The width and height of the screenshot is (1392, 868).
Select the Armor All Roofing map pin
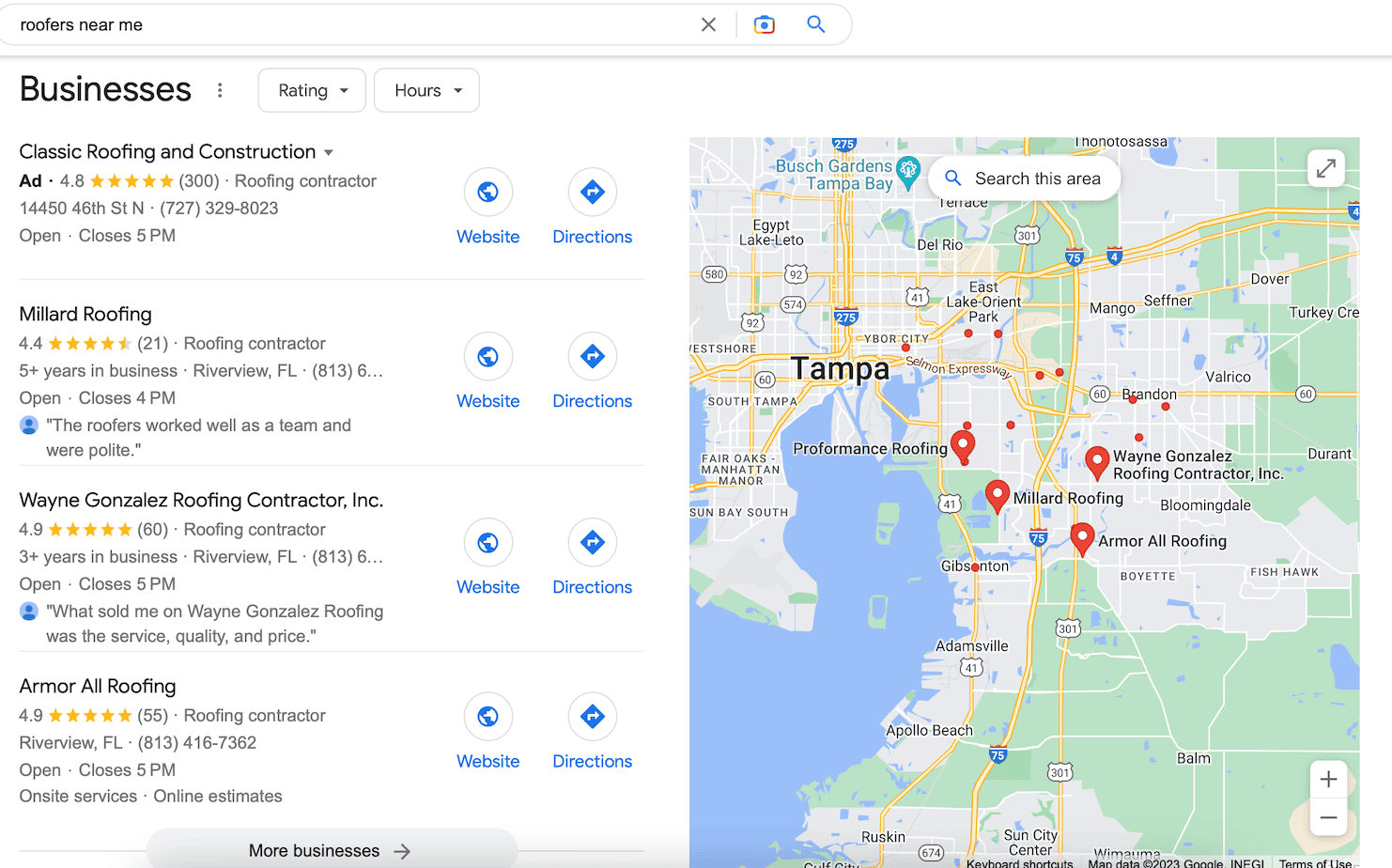click(x=1082, y=539)
